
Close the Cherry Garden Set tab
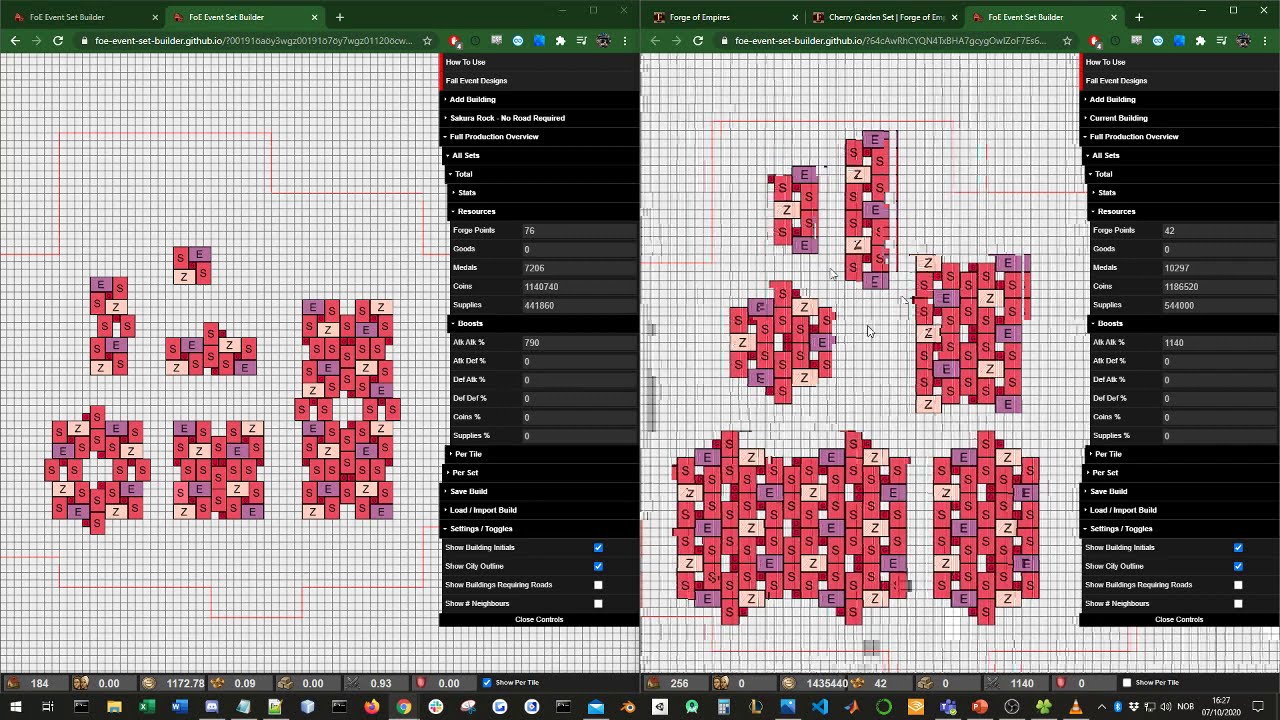(954, 17)
